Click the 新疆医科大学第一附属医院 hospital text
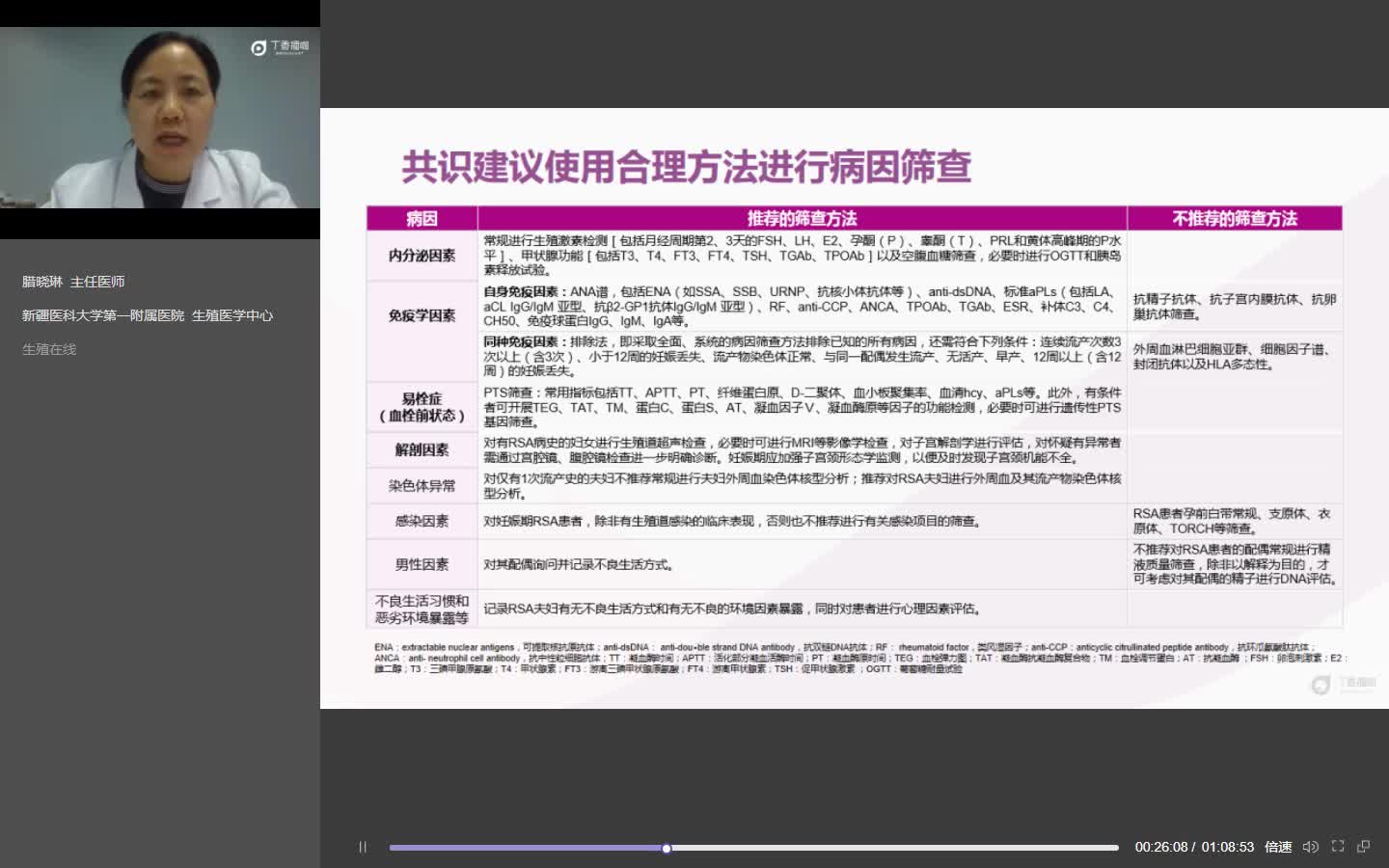The height and width of the screenshot is (868, 1389). [103, 315]
